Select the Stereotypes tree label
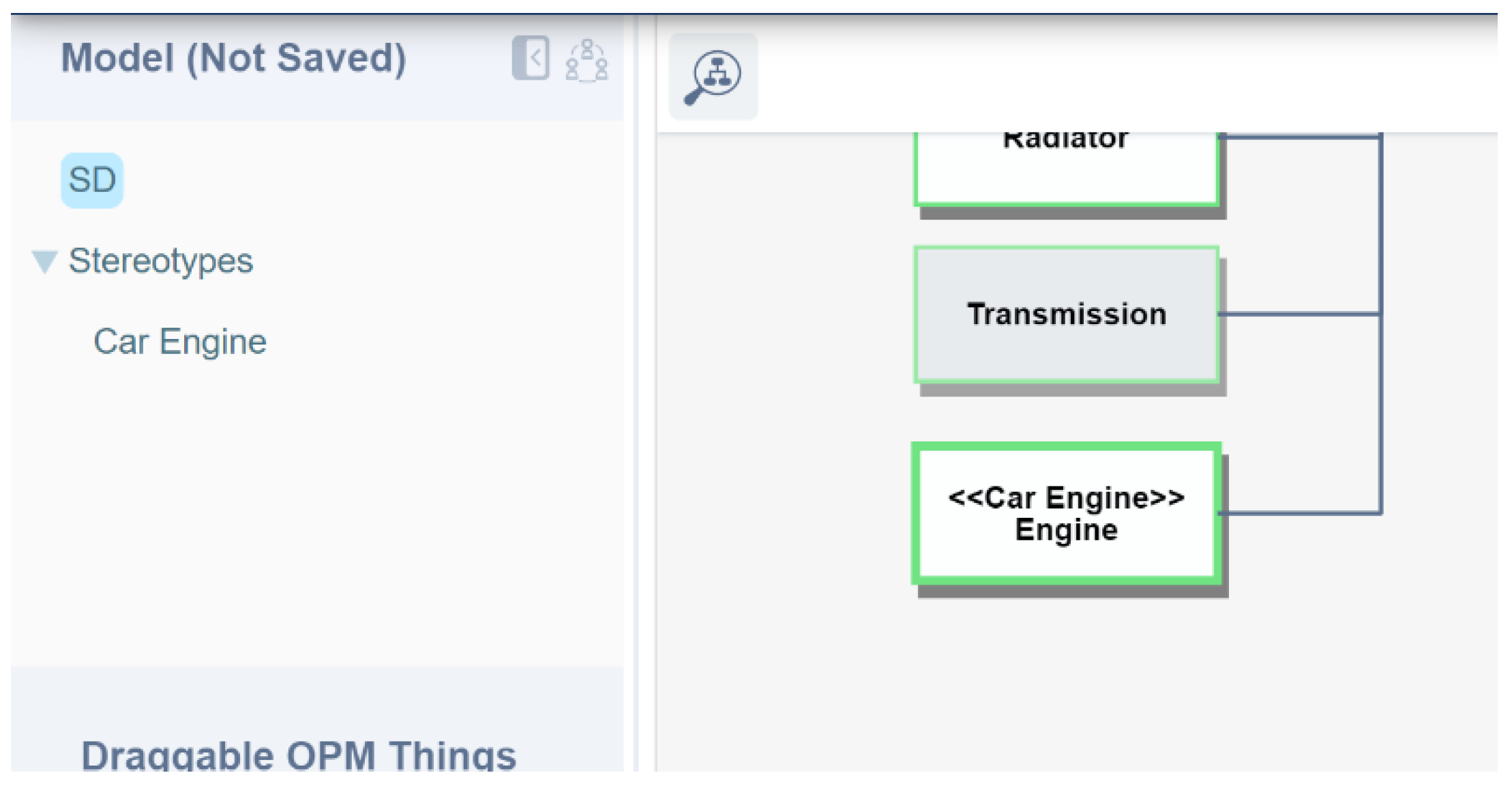Image resolution: width=1512 pixels, height=788 pixels. tap(161, 261)
